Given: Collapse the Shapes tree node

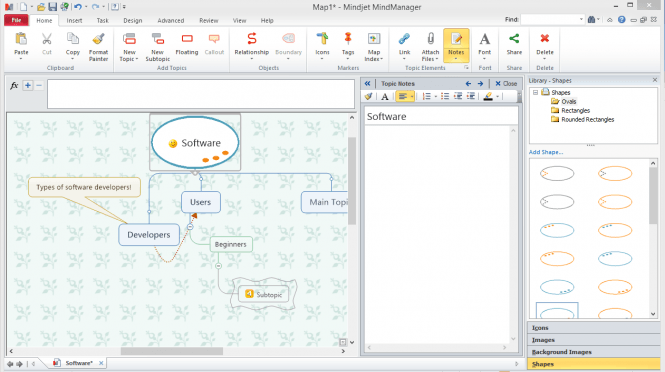Looking at the screenshot, I should [535, 92].
